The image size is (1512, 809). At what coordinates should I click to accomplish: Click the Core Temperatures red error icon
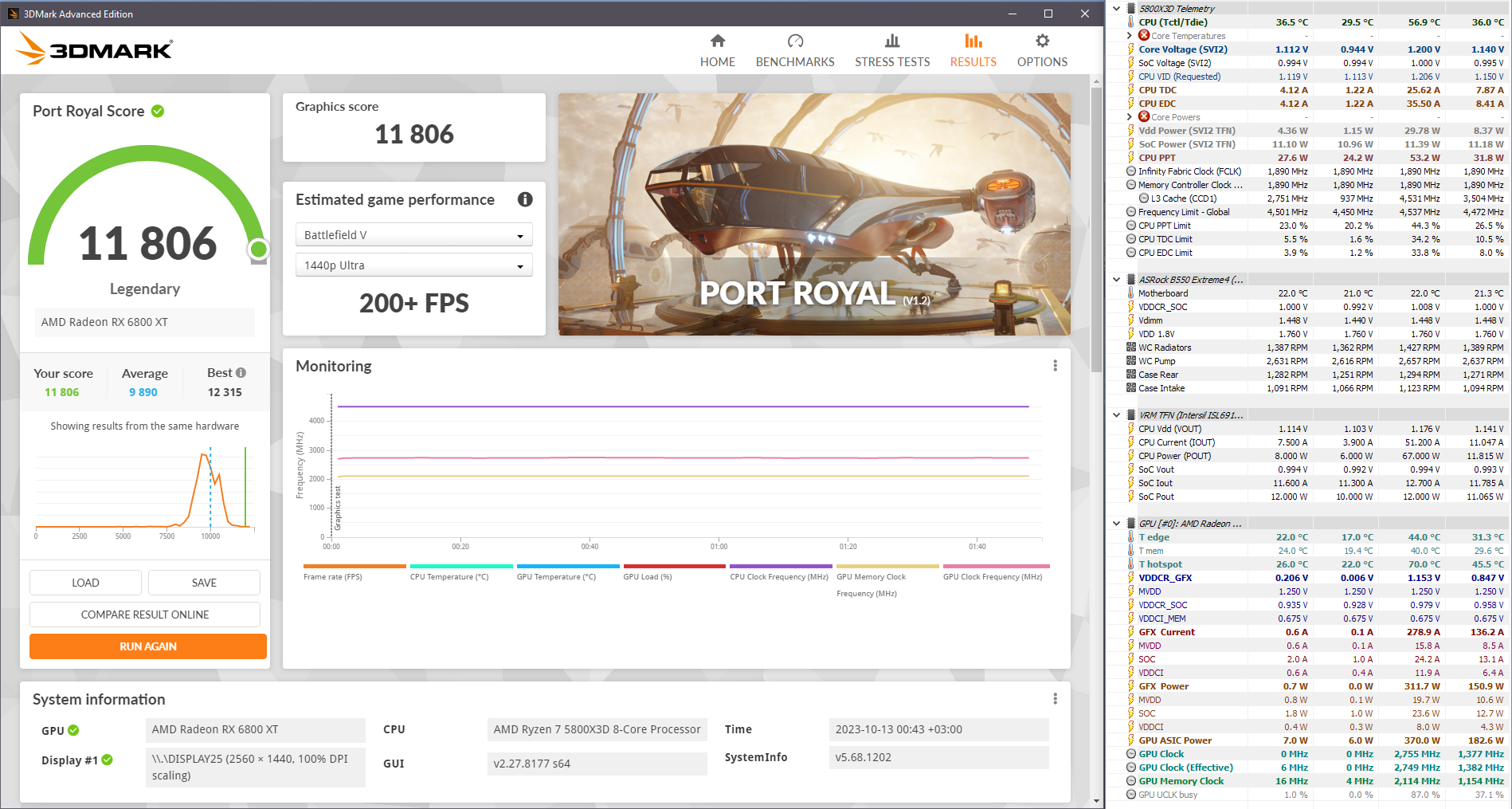click(1144, 35)
